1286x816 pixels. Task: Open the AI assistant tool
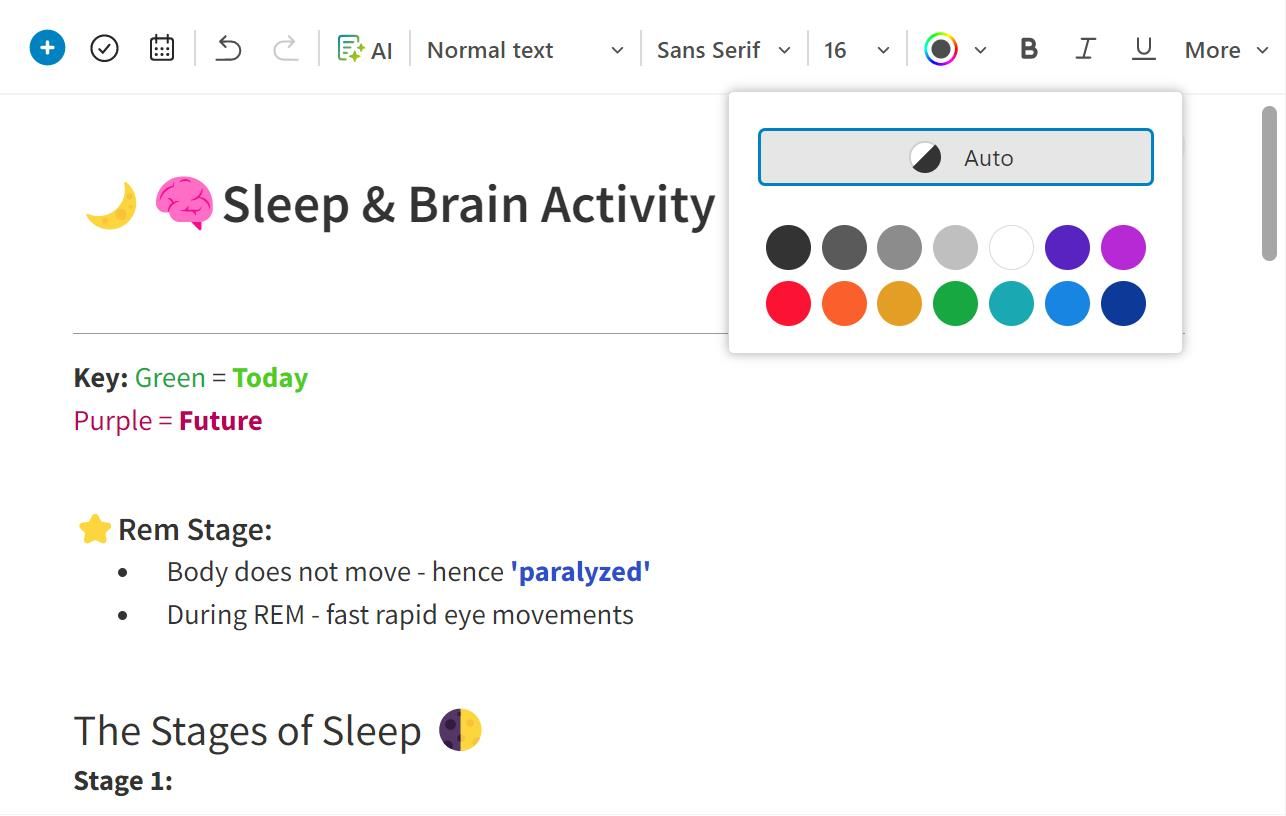coord(365,48)
